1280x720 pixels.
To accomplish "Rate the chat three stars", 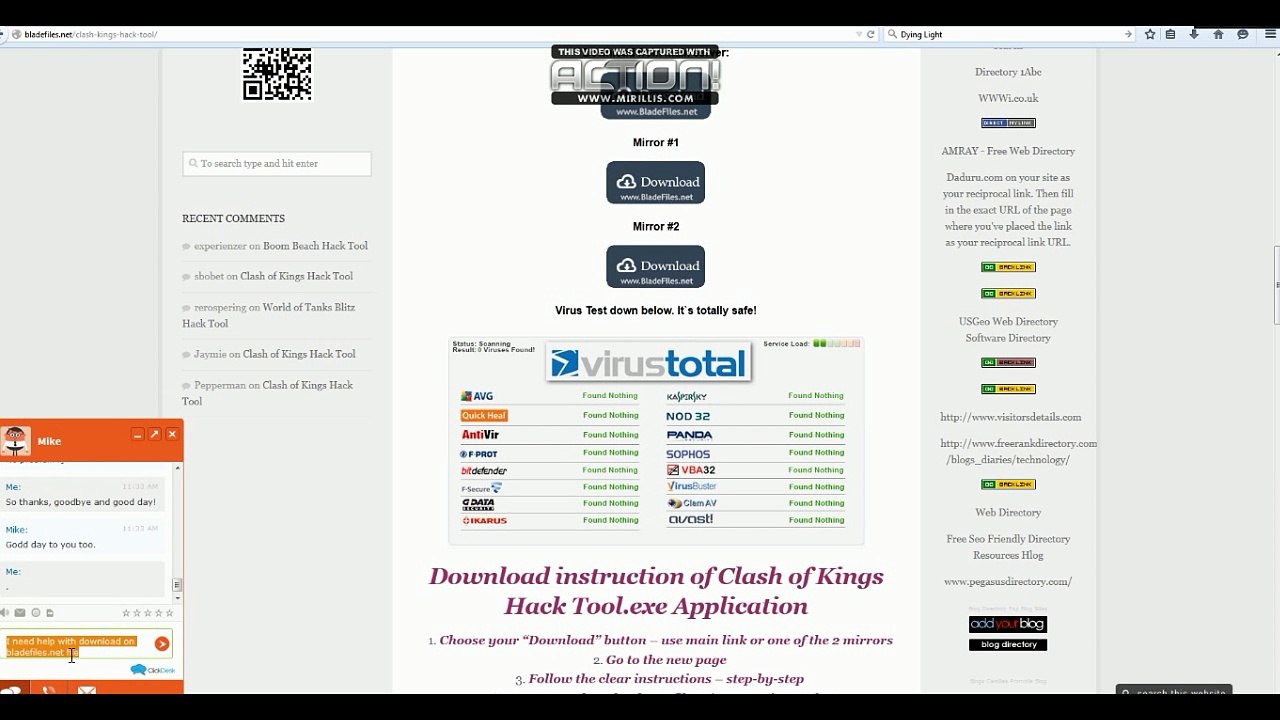I will coord(148,613).
